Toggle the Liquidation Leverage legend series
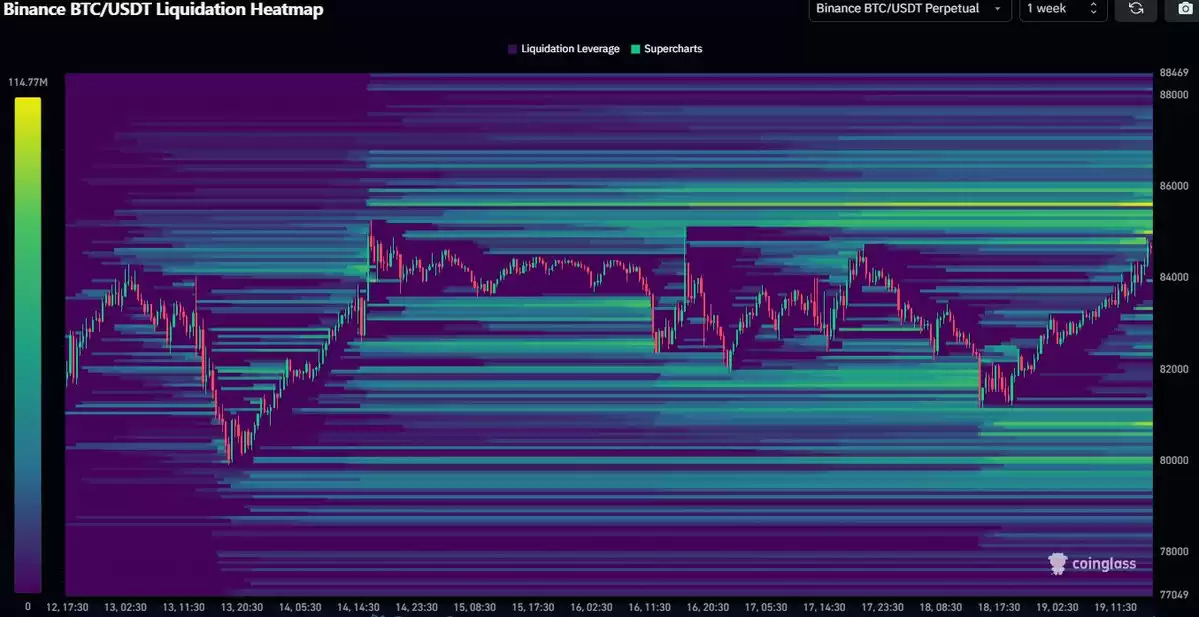 (x=564, y=49)
